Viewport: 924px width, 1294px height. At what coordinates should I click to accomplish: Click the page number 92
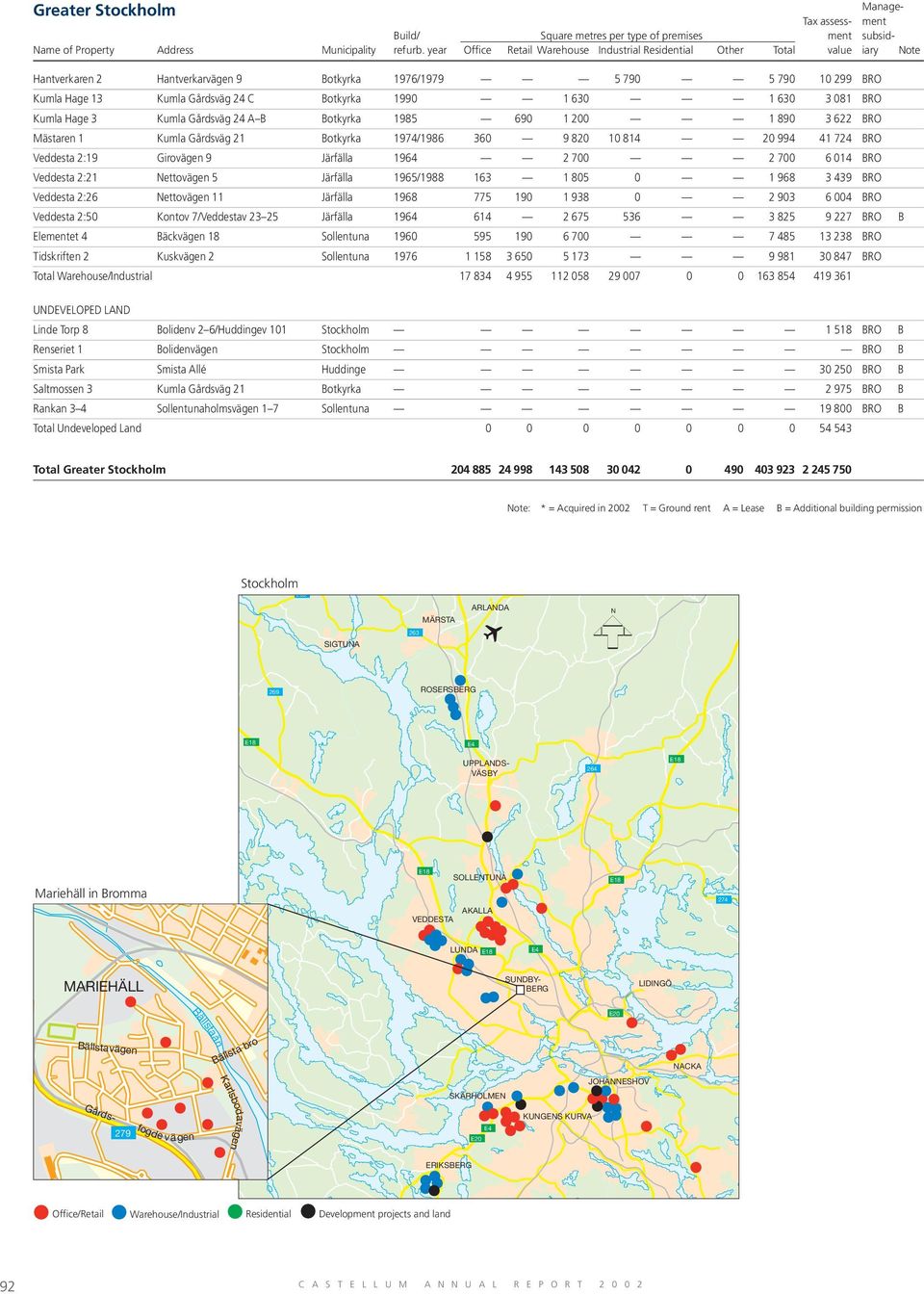[8, 1285]
